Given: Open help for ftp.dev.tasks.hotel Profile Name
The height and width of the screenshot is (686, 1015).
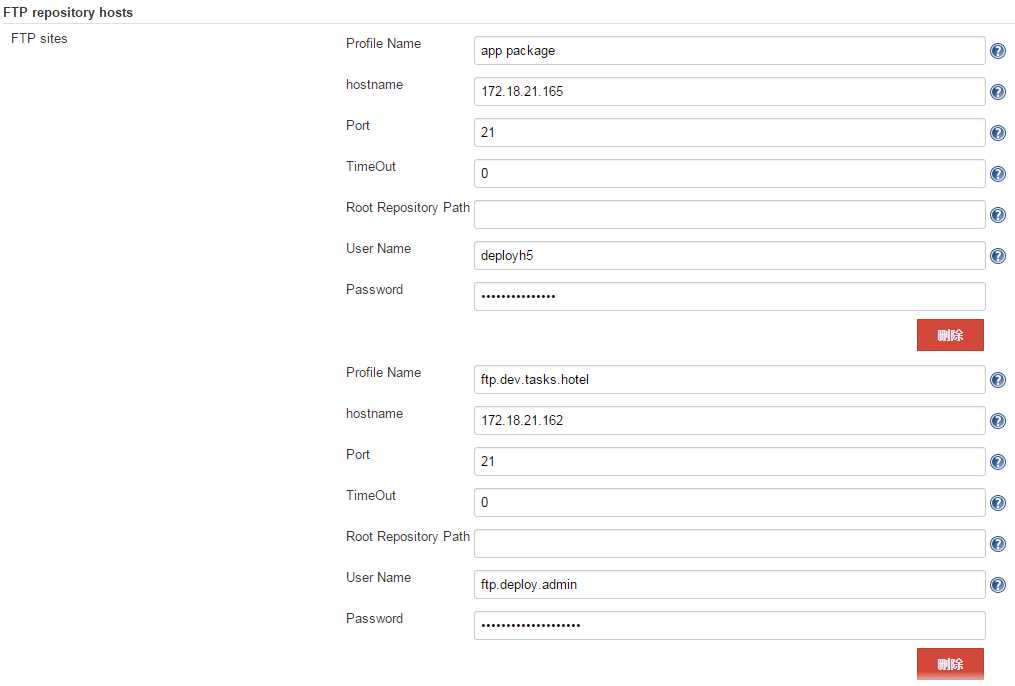Looking at the screenshot, I should pos(997,380).
